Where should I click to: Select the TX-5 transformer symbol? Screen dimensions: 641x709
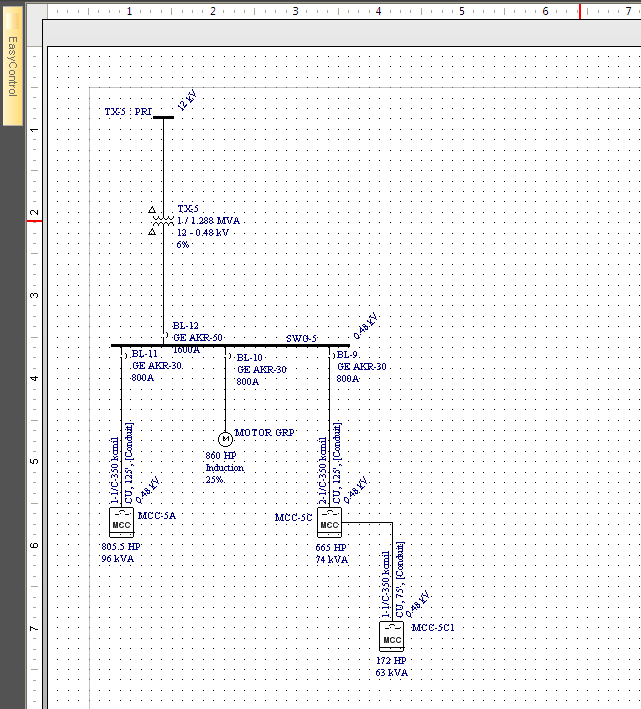162,222
